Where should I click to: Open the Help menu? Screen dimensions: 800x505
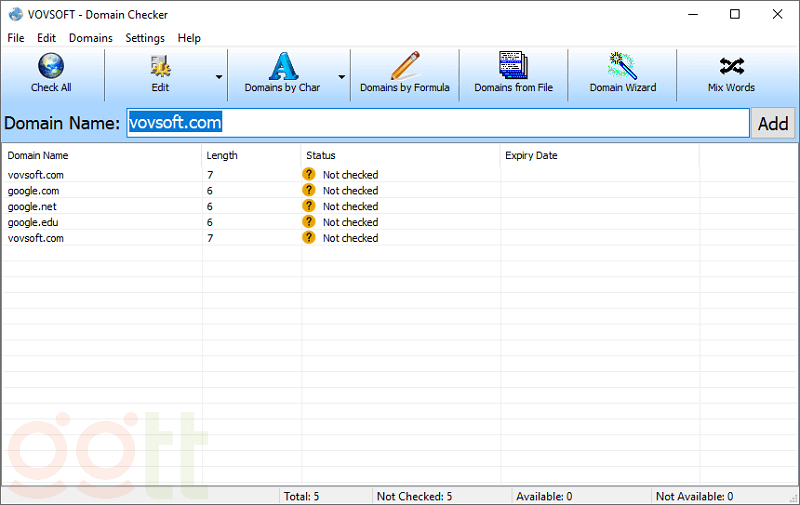tap(189, 38)
